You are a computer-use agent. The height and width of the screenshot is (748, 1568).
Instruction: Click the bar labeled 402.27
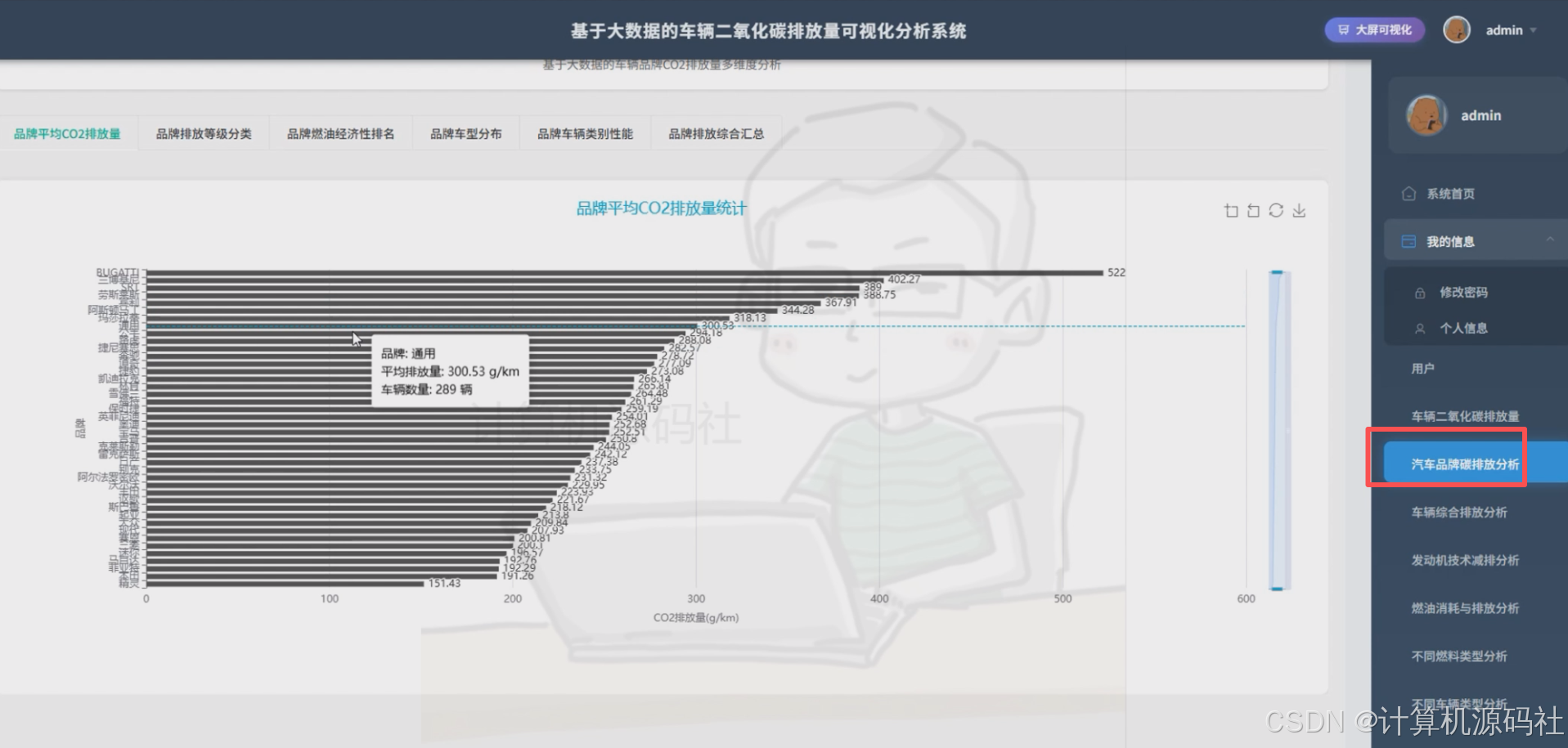click(515, 280)
